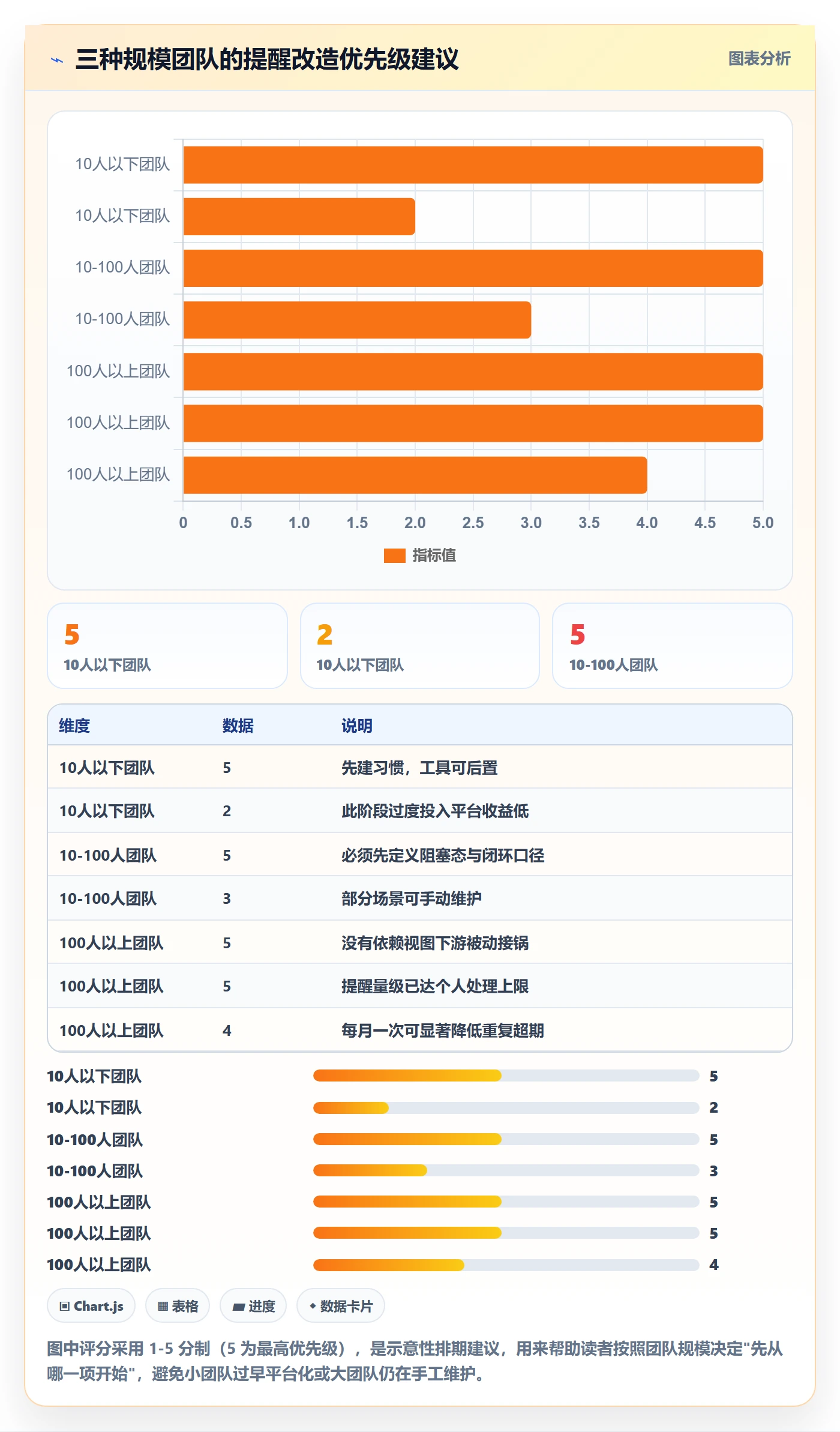Click the 维度 column header
This screenshot has width=840, height=1432.
[x=74, y=726]
